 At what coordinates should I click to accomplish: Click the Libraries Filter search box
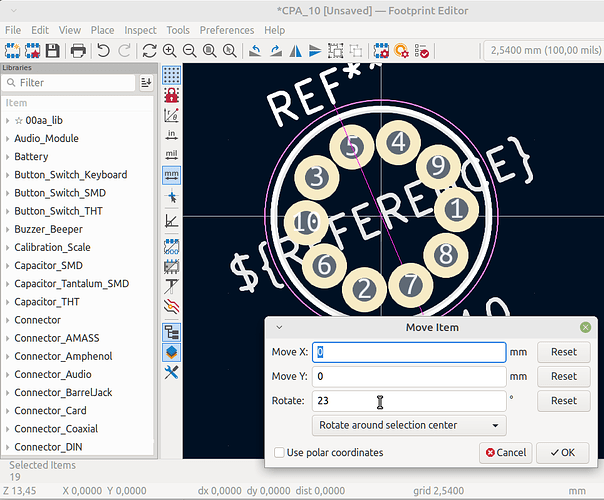tap(69, 82)
